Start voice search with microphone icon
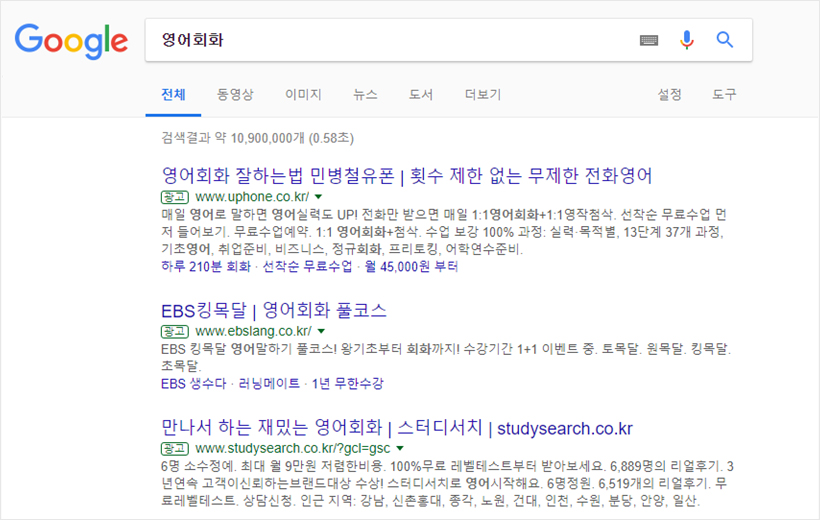Screen dimensions: 820x520 [x=687, y=40]
